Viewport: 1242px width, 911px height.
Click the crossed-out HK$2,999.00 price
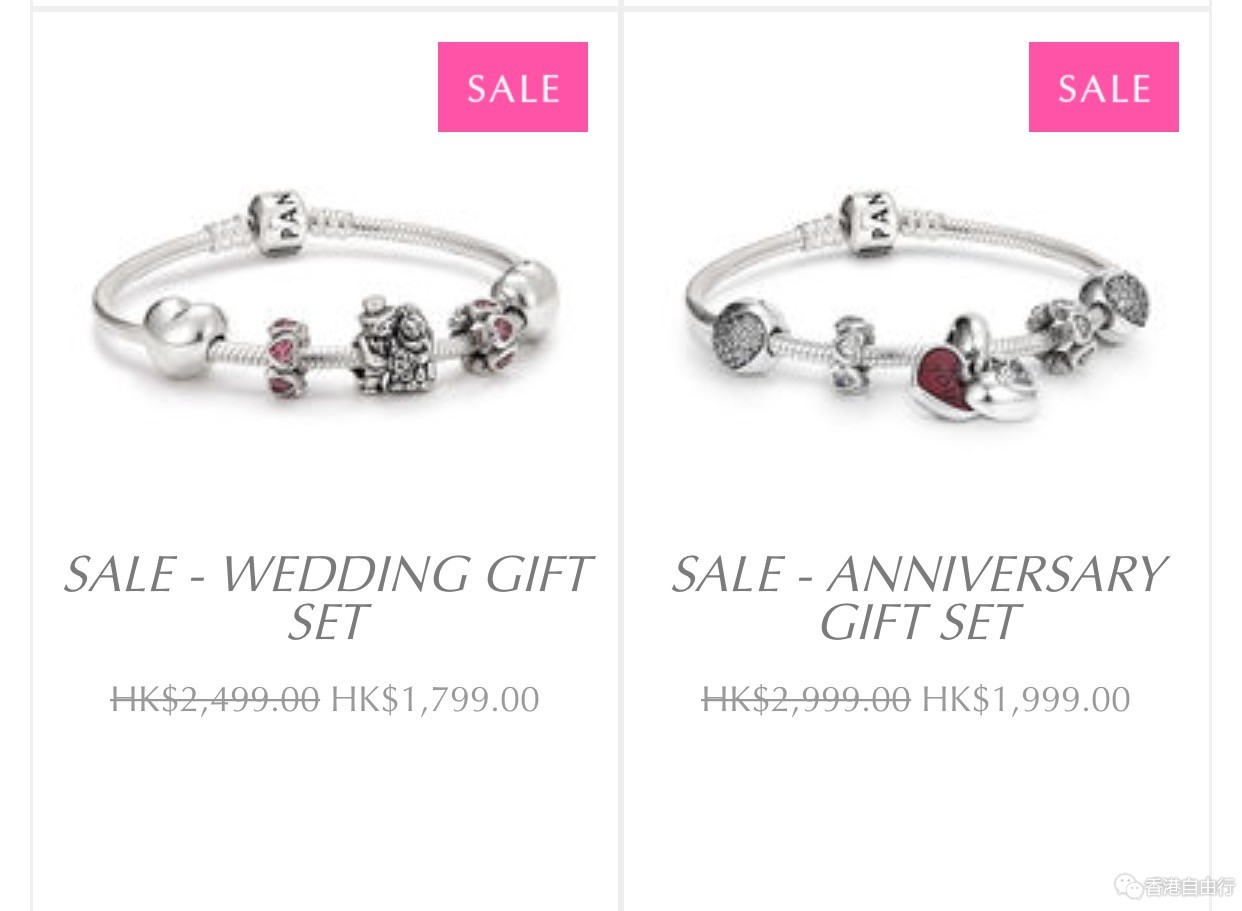(x=806, y=699)
